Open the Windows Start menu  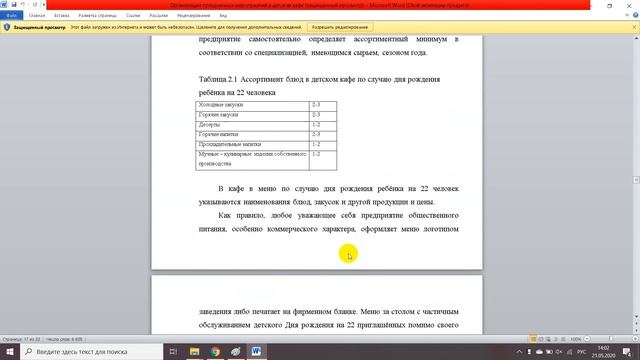coord(10,351)
